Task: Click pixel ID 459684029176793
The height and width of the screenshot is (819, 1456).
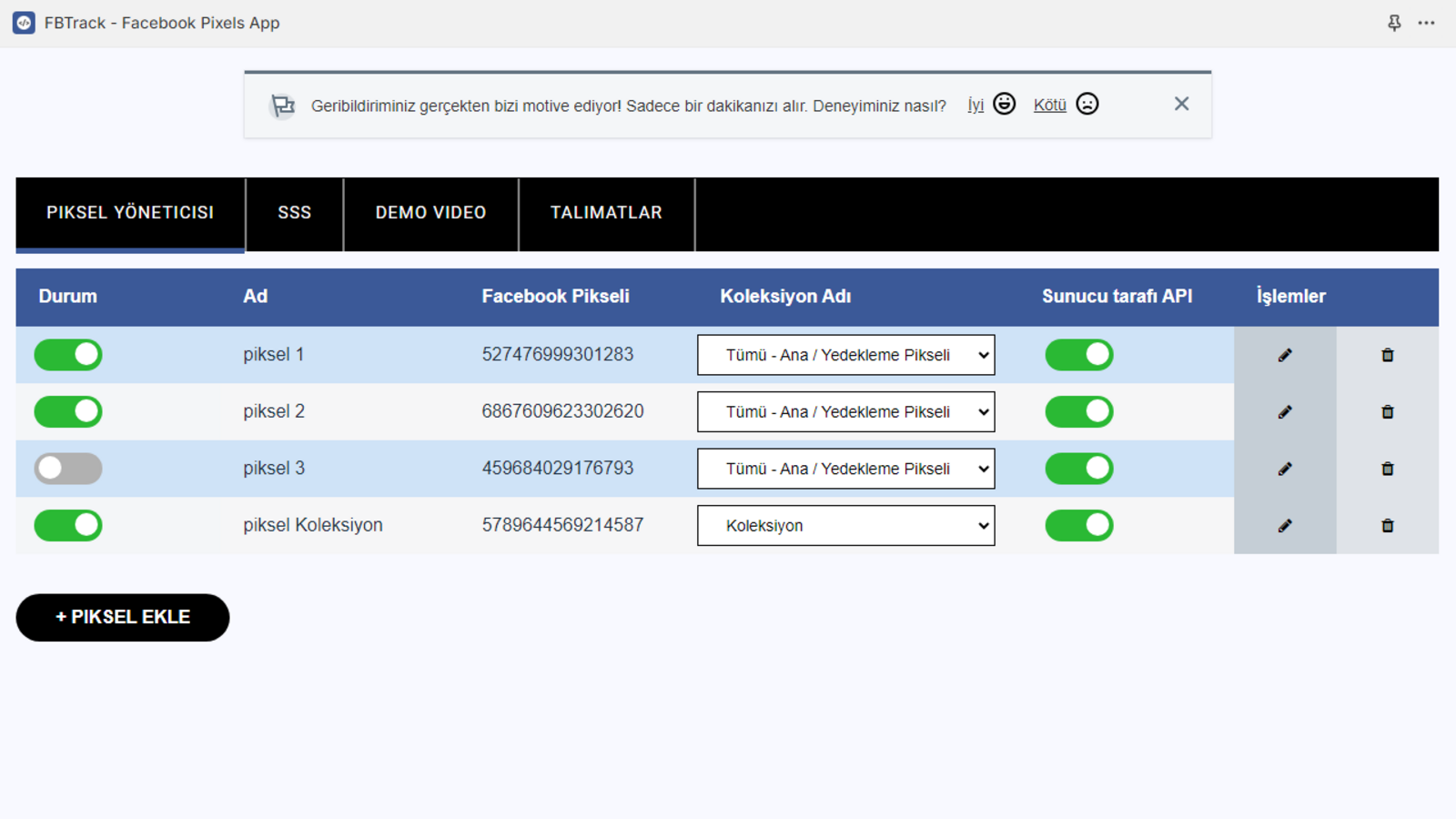Action: tap(558, 468)
